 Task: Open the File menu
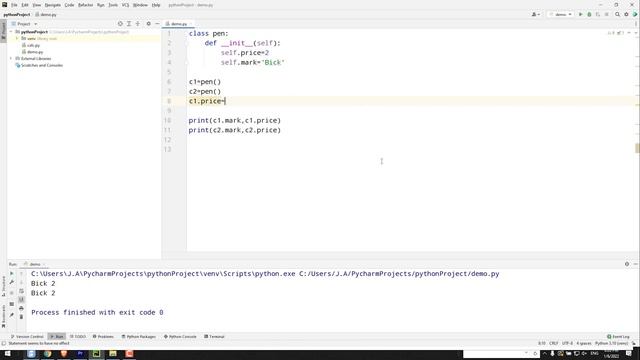(x=14, y=5)
